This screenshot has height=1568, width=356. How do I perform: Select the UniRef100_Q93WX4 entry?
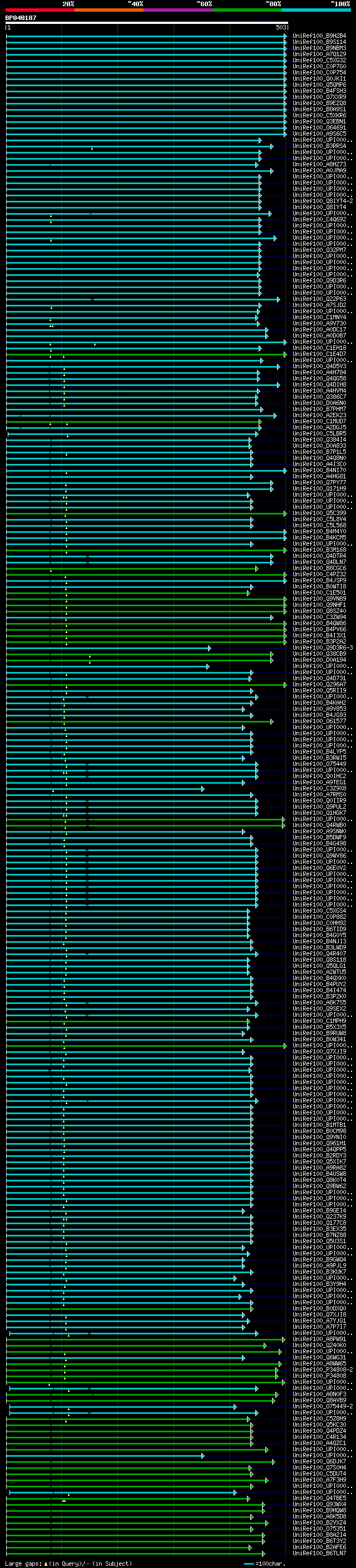[x=319, y=1505]
